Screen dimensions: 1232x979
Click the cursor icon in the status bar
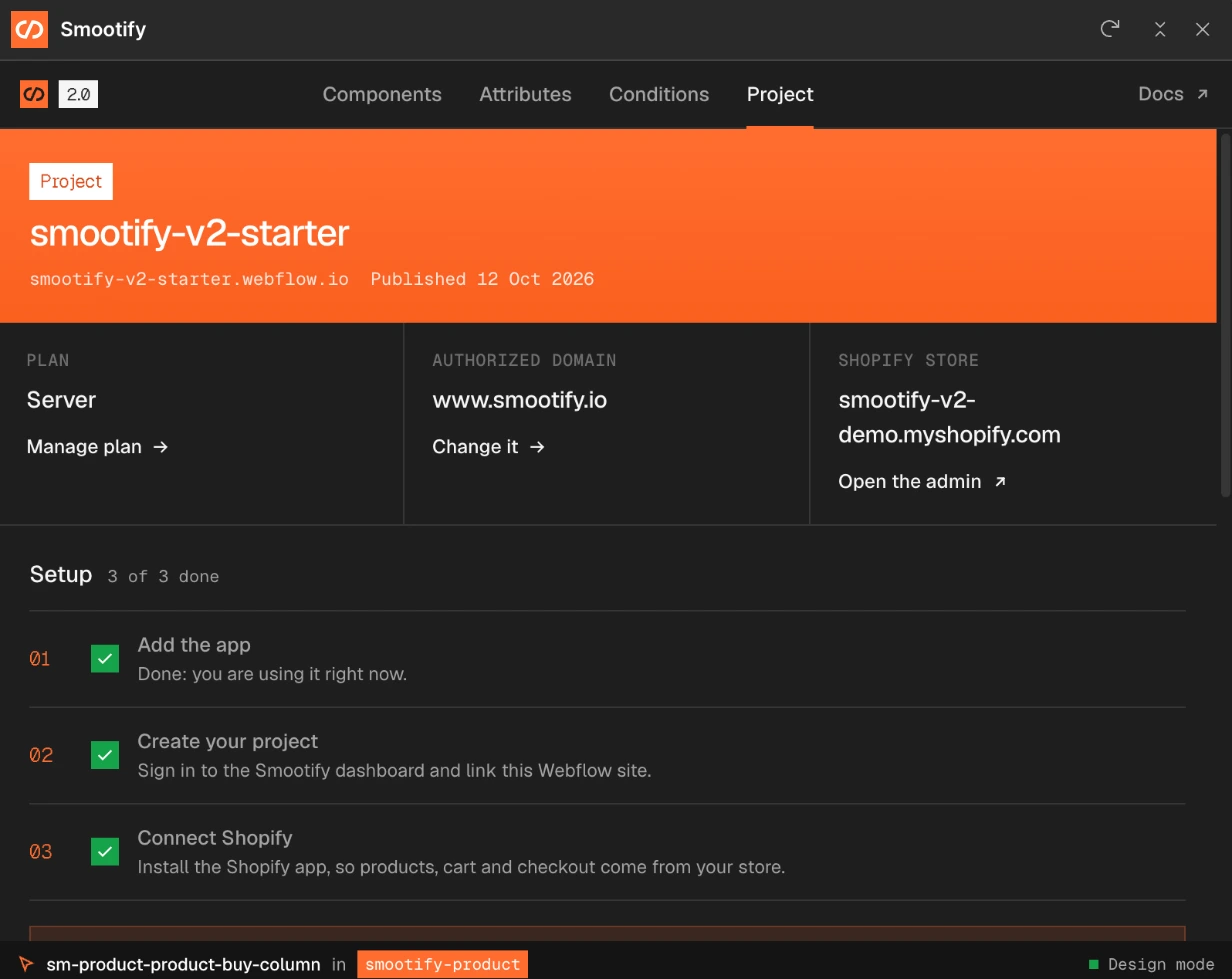27,964
